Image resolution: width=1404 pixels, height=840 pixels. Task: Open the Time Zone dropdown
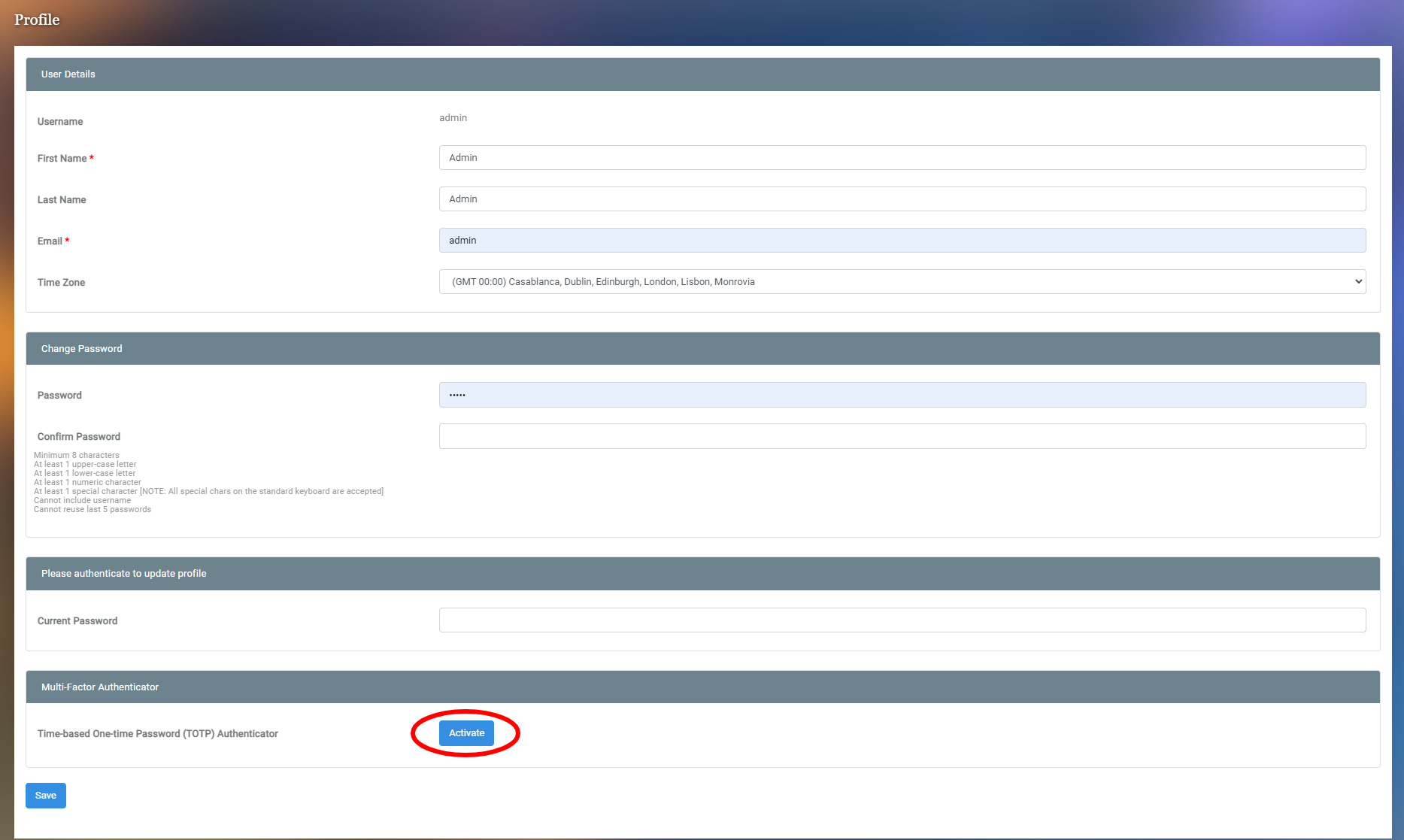tap(902, 282)
